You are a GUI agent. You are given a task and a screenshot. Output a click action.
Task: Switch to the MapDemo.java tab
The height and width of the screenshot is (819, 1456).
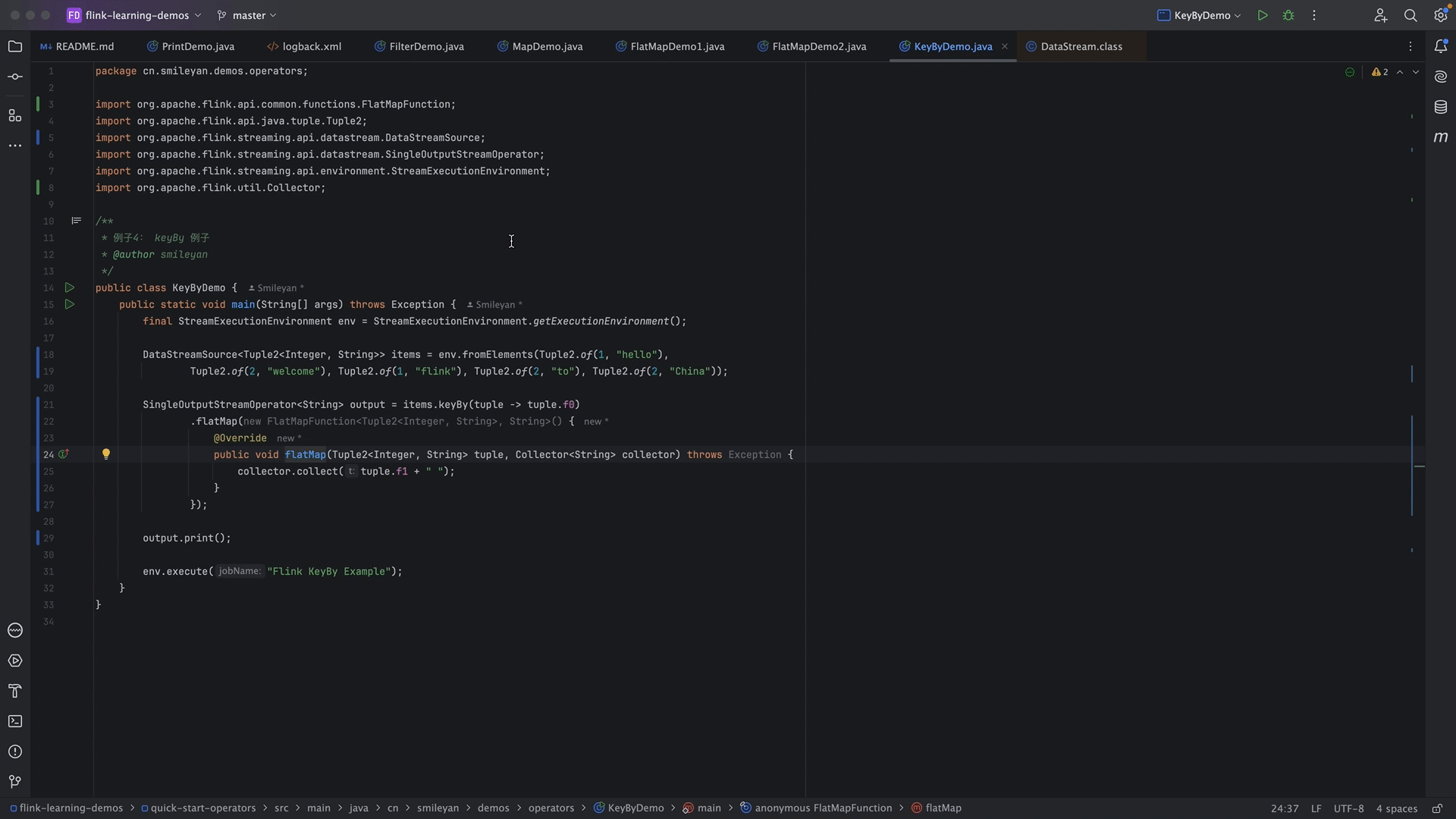pyautogui.click(x=547, y=46)
